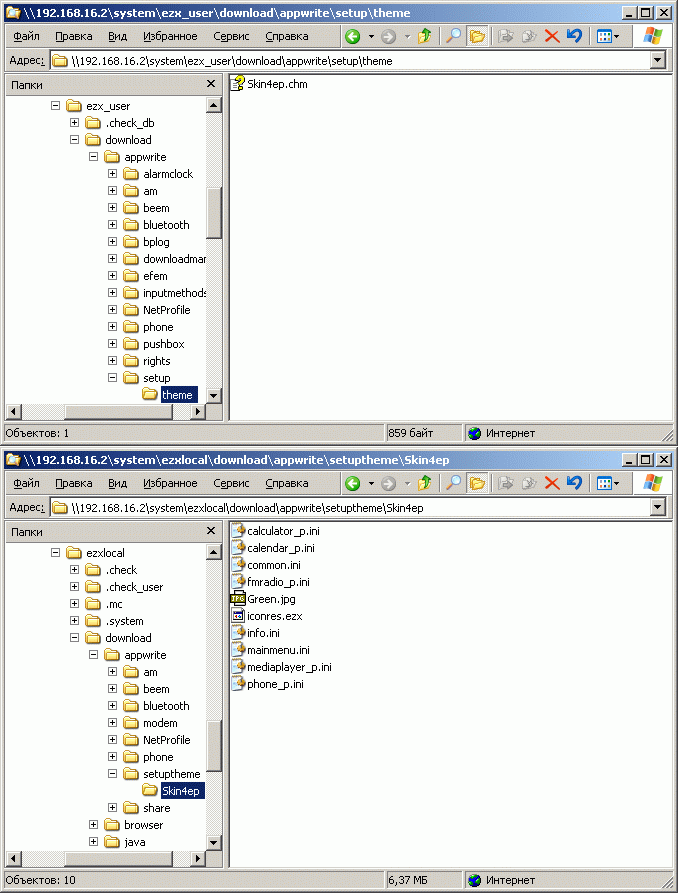This screenshot has width=678, height=893.
Task: Expand alarmclock folder node
Action: click(x=112, y=174)
